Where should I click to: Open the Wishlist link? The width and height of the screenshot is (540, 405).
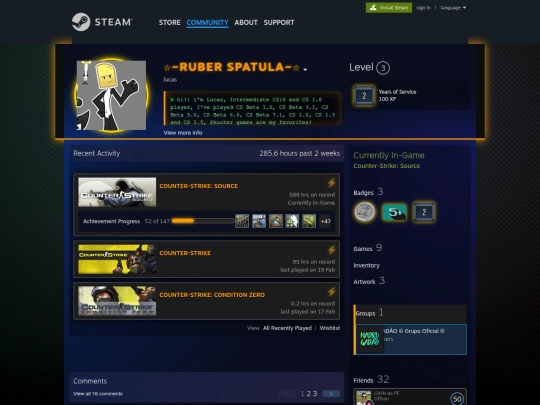pos(330,328)
